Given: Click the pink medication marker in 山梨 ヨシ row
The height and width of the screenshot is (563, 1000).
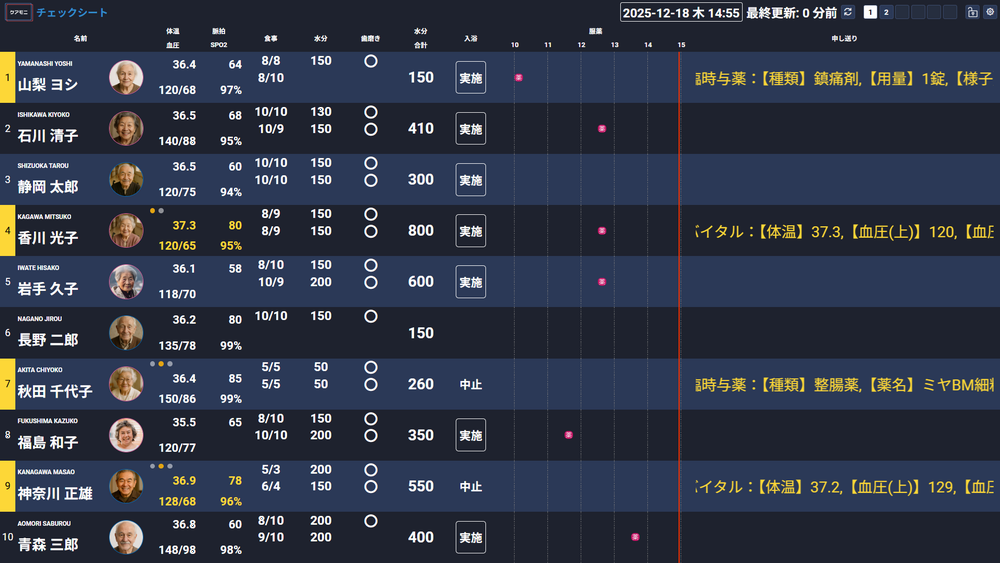Looking at the screenshot, I should (518, 78).
